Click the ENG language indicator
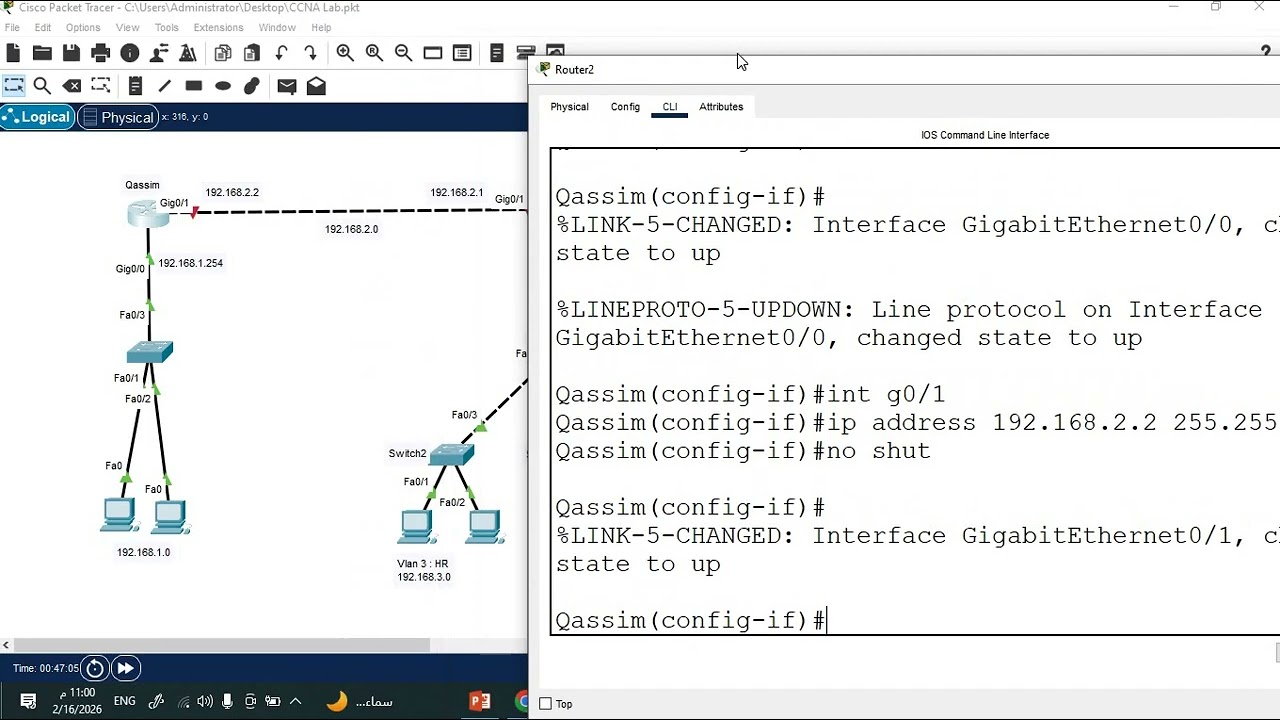Image resolution: width=1280 pixels, height=720 pixels. click(x=125, y=701)
